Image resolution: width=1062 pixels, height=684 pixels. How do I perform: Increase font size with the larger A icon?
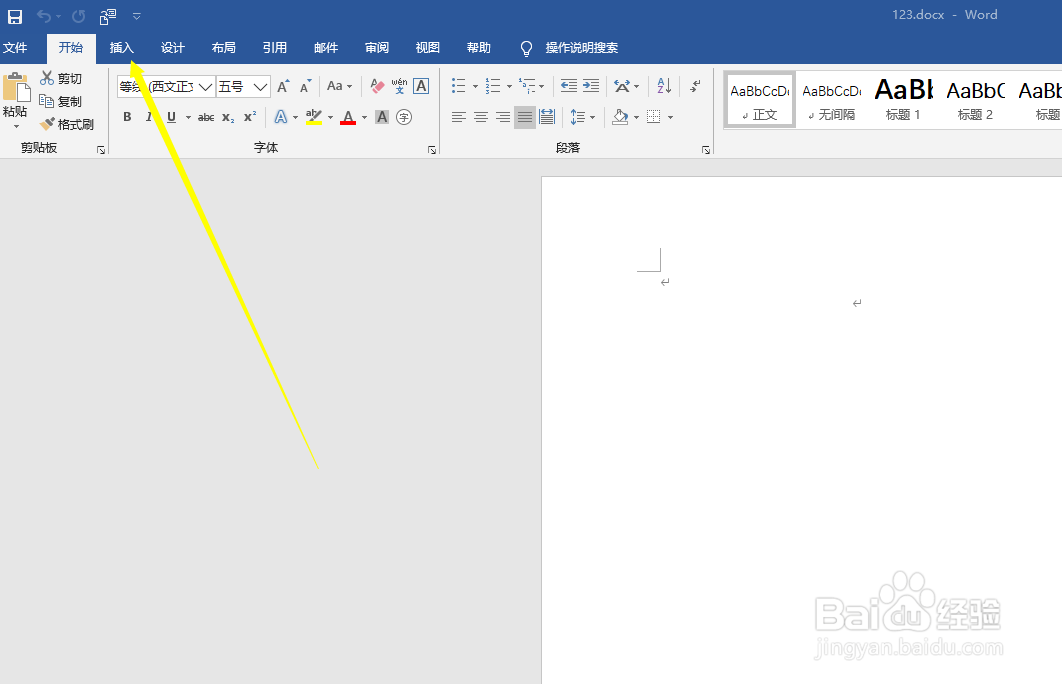click(x=283, y=86)
